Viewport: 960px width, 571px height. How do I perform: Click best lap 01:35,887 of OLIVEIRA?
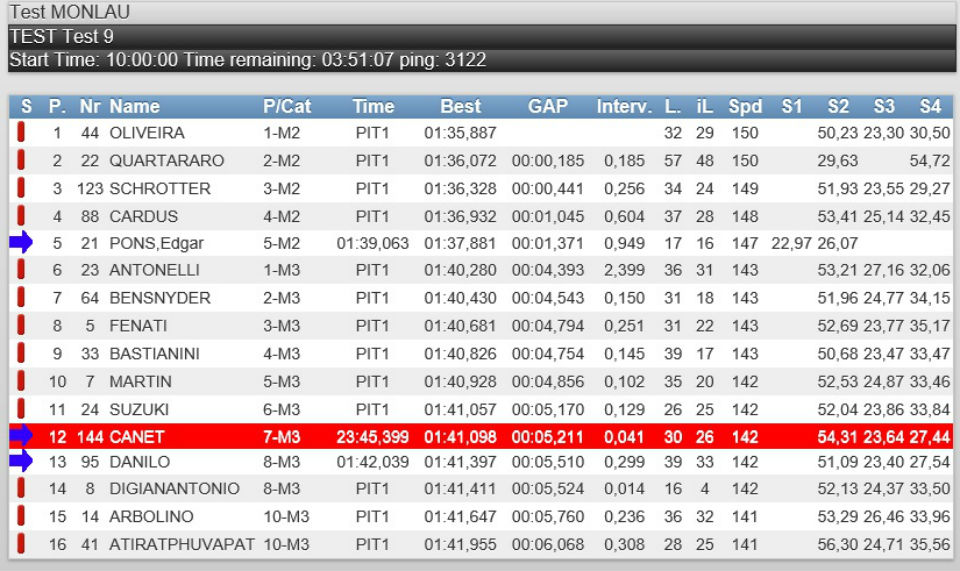460,133
